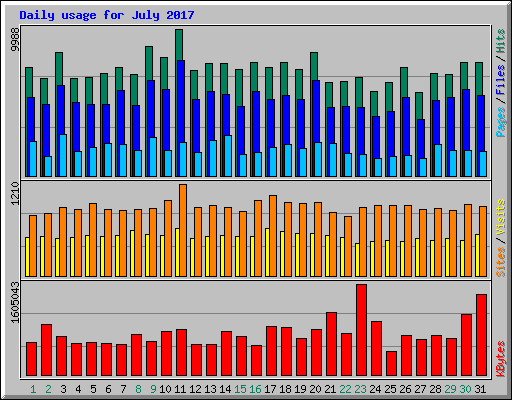Click the KBytes legend label

coord(501,359)
